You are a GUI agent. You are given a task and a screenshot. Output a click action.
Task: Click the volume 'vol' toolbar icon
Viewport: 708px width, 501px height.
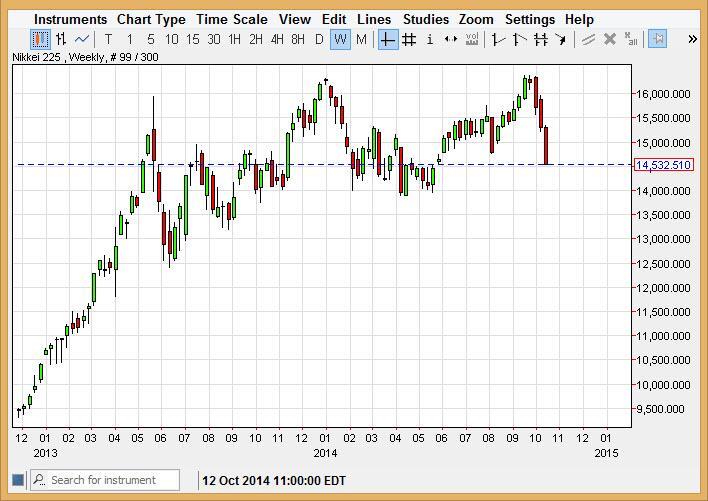[472, 39]
